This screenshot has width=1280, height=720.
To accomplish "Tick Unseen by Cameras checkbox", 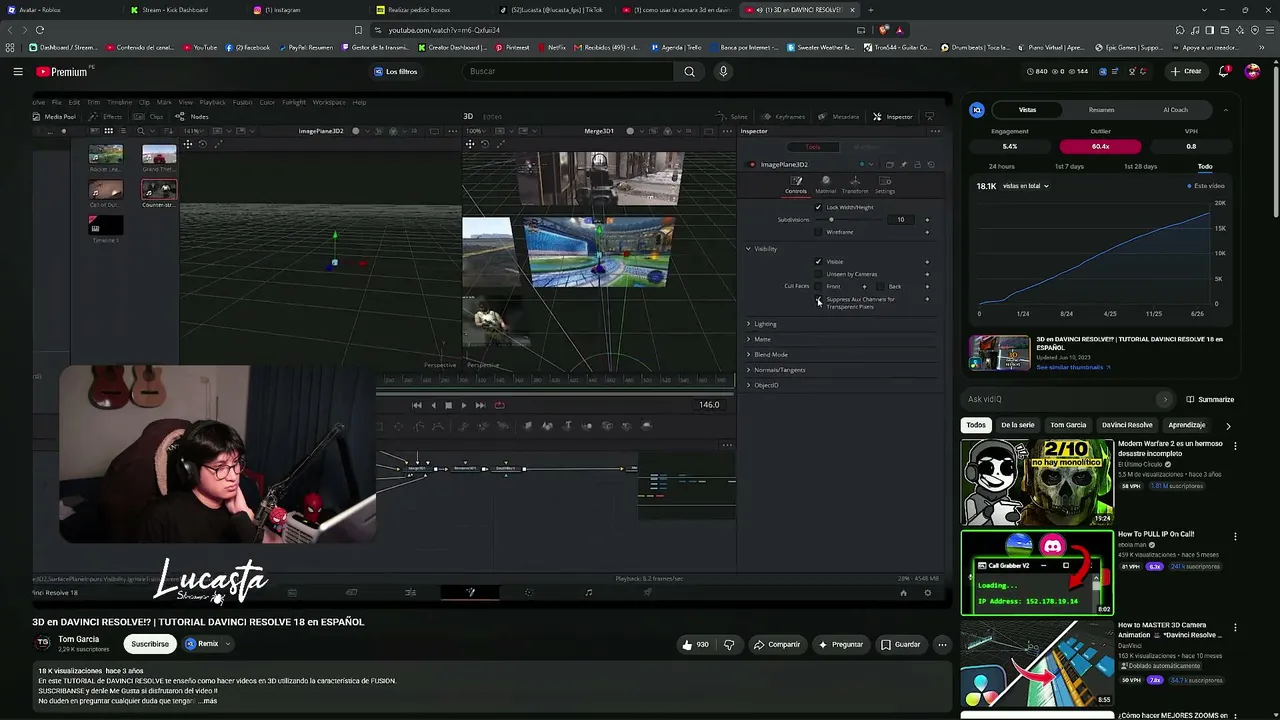I will tap(818, 274).
